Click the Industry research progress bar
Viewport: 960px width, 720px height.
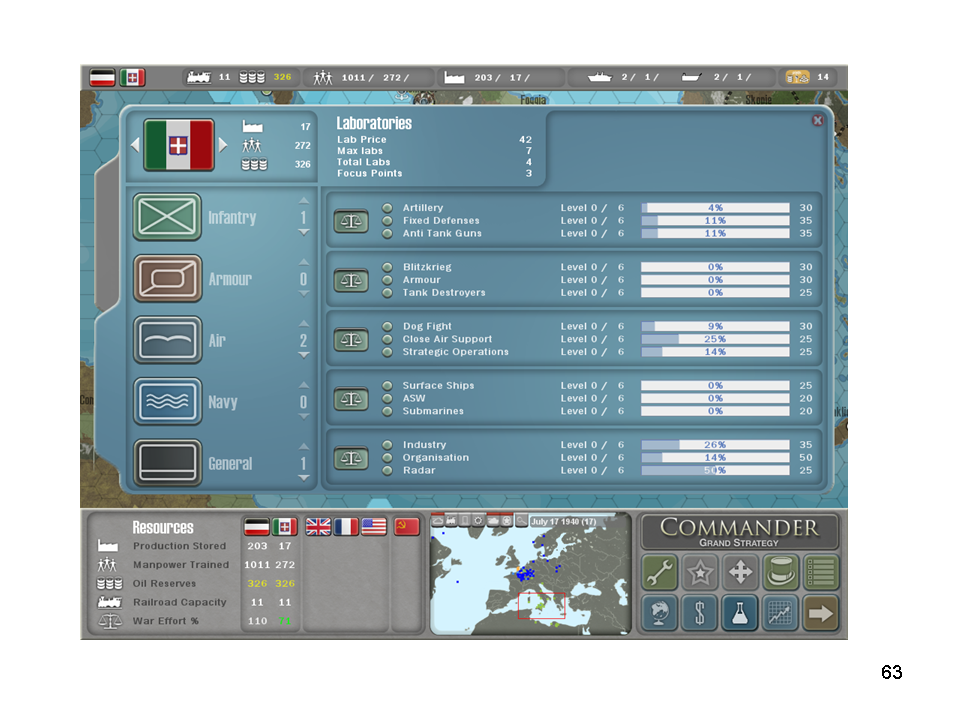click(x=715, y=445)
